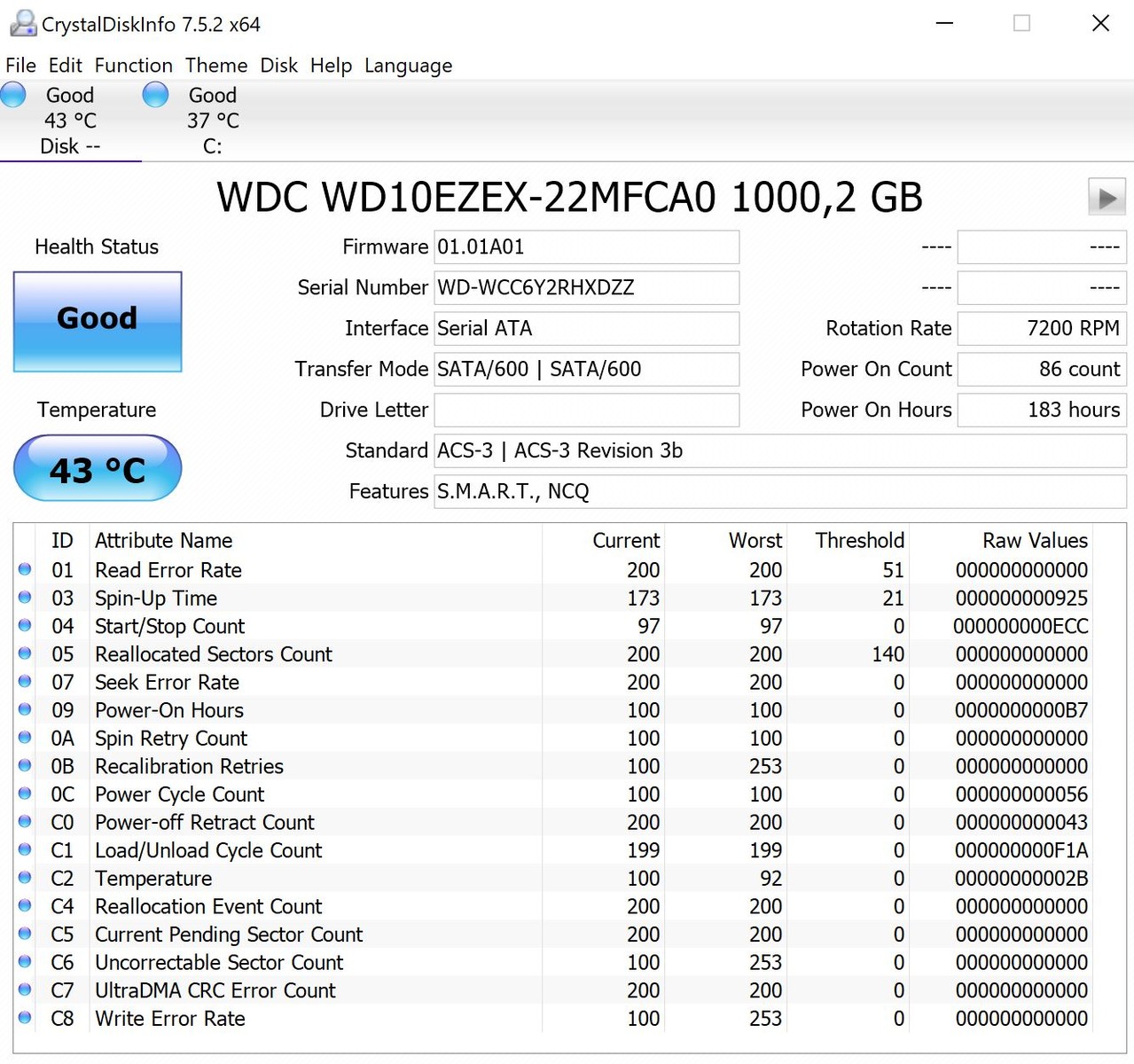Select the Read Error Rate attribute name
The height and width of the screenshot is (1064, 1134).
168,570
